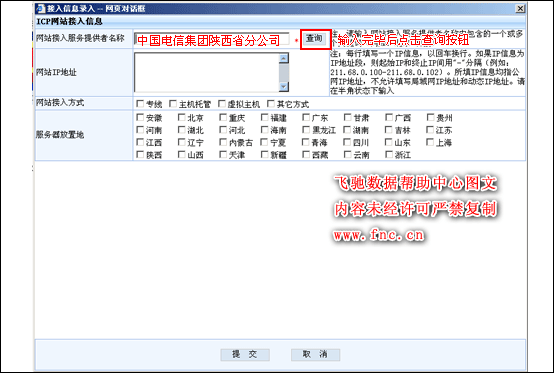The width and height of the screenshot is (554, 373).
Task: Tick the 四川 checkbox
Action: click(348, 142)
